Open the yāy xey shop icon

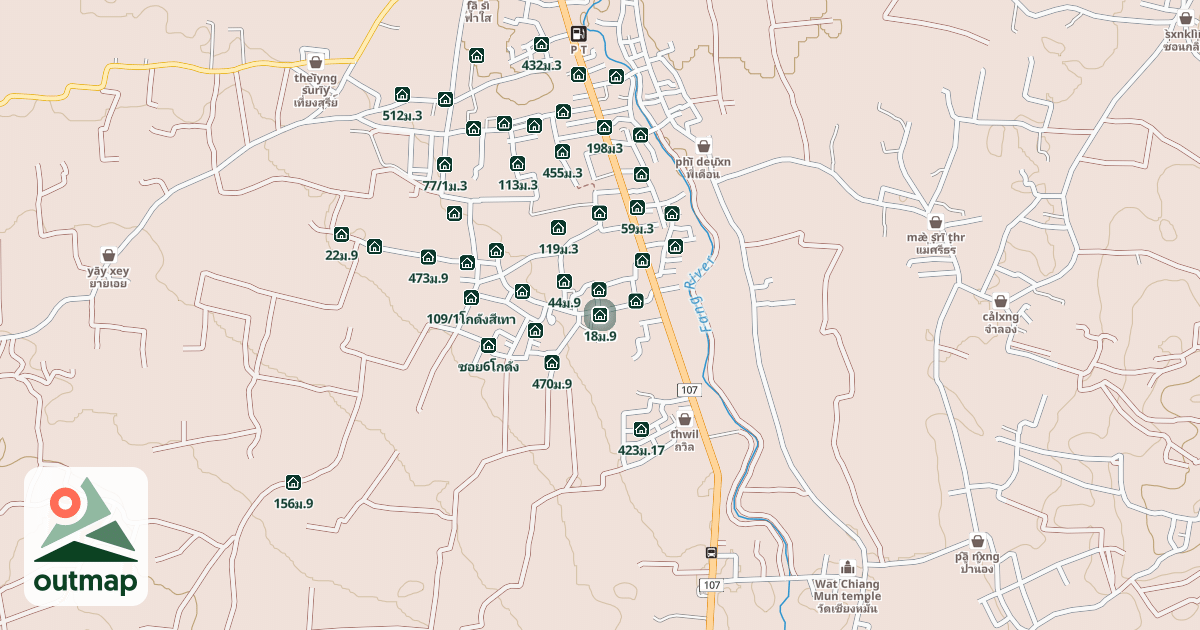108,255
